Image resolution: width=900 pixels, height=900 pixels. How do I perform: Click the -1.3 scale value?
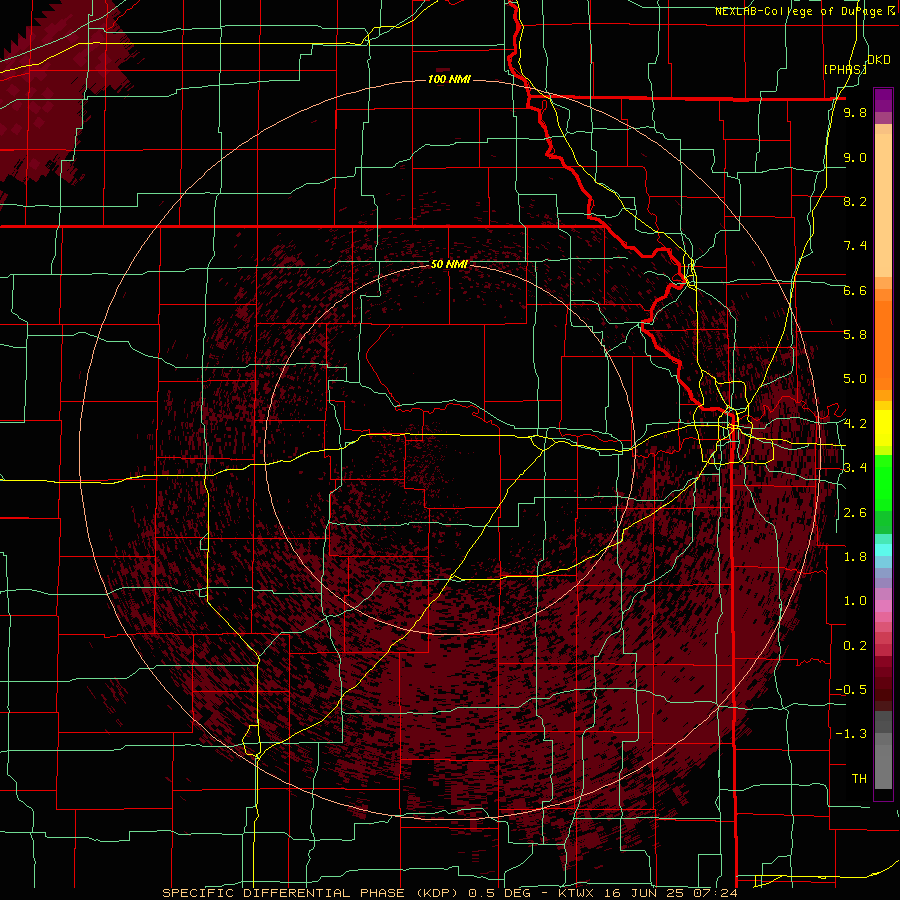[851, 734]
